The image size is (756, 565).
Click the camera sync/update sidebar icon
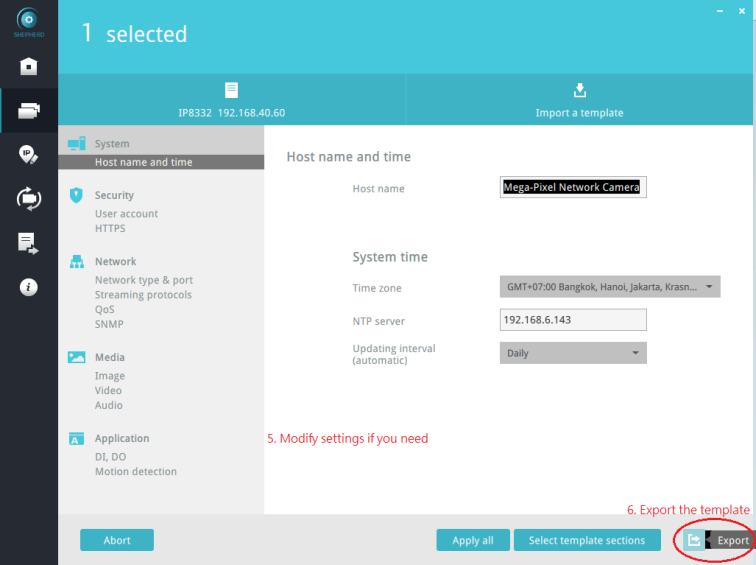click(29, 198)
